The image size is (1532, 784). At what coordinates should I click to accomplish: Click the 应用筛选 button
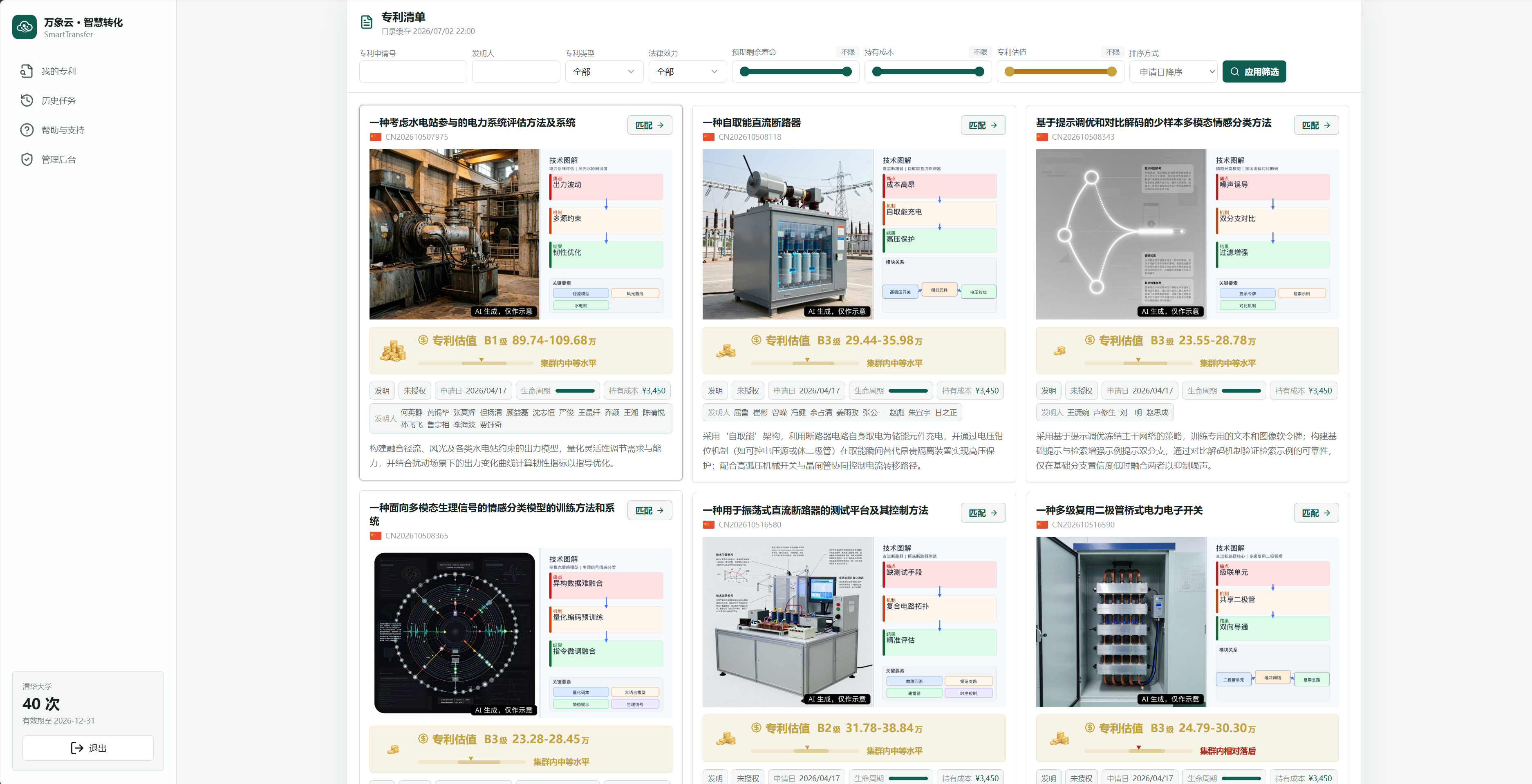(1254, 72)
